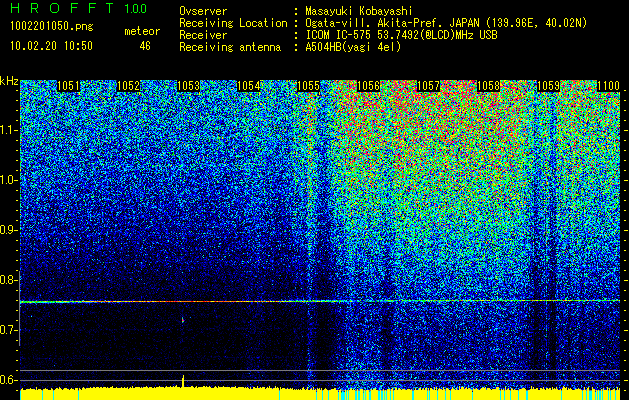Click the 1.0 kHz axis label
This screenshot has height=400, width=629.
[x=8, y=180]
